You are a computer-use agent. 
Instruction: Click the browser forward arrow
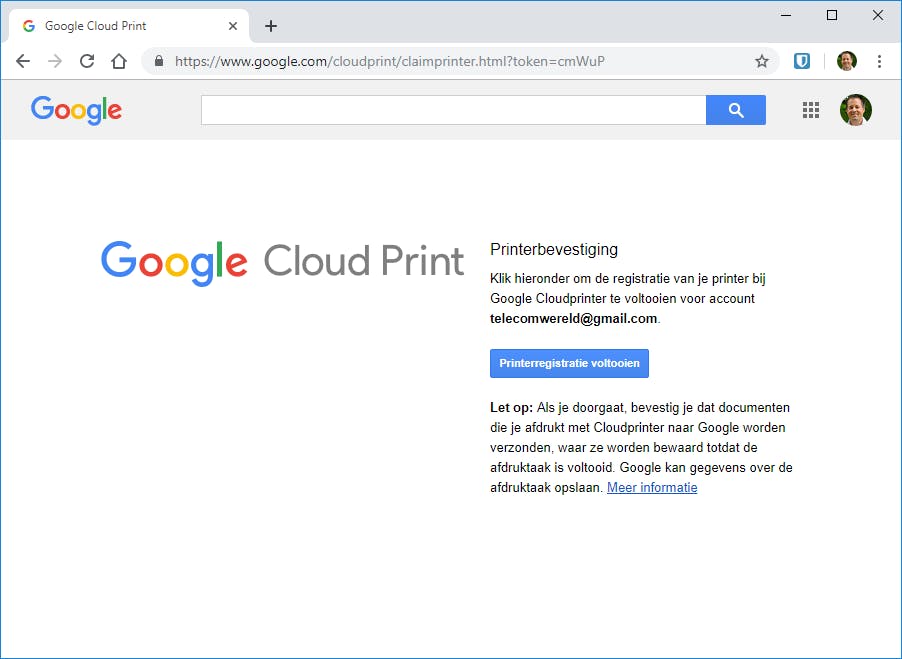[x=55, y=61]
